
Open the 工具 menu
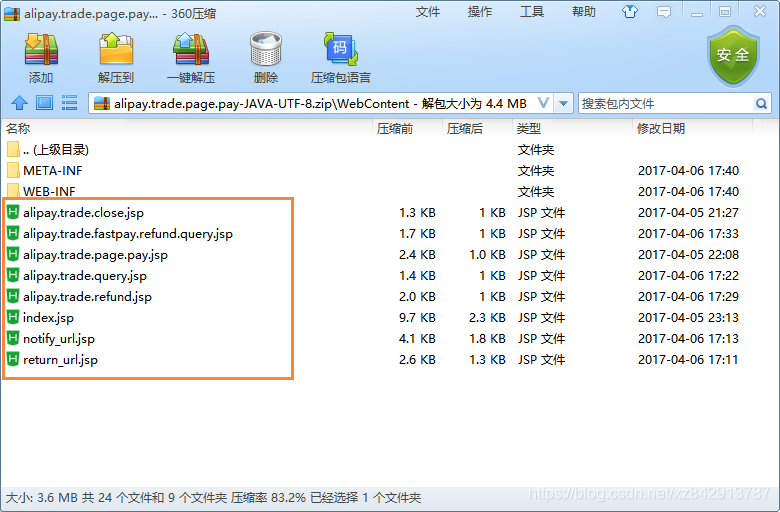click(532, 12)
